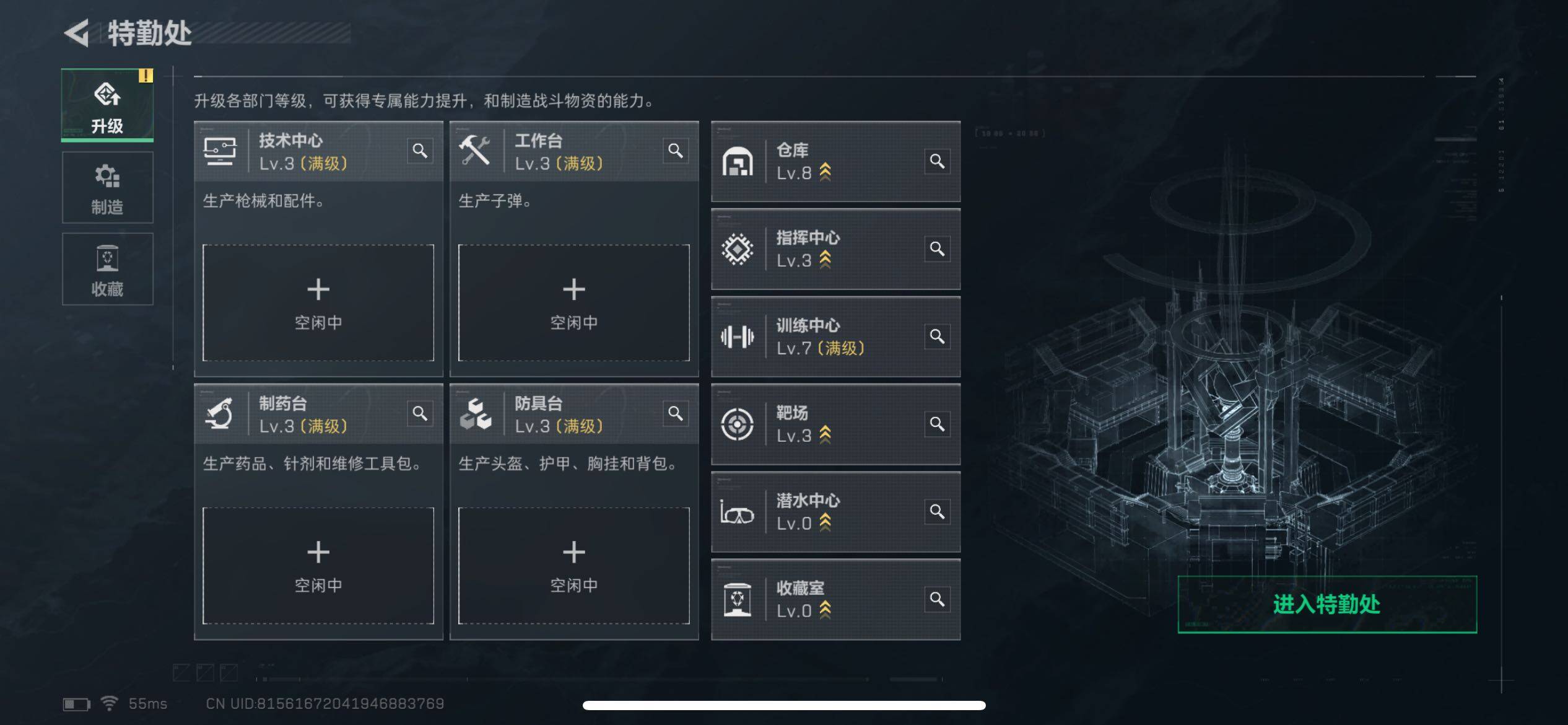View details of 仓库 via magnifier icon

[x=937, y=161]
